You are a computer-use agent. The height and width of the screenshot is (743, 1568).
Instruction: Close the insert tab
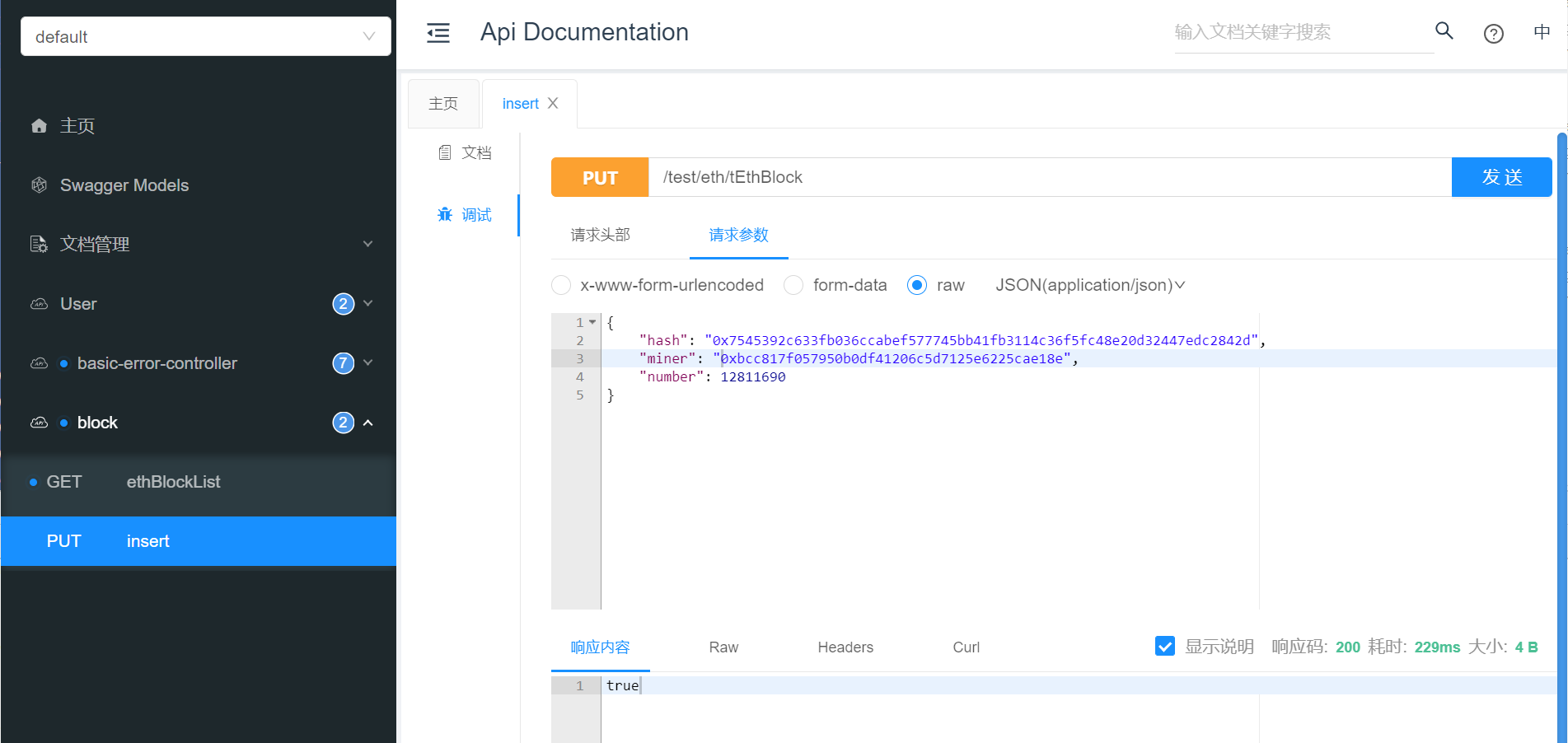553,103
